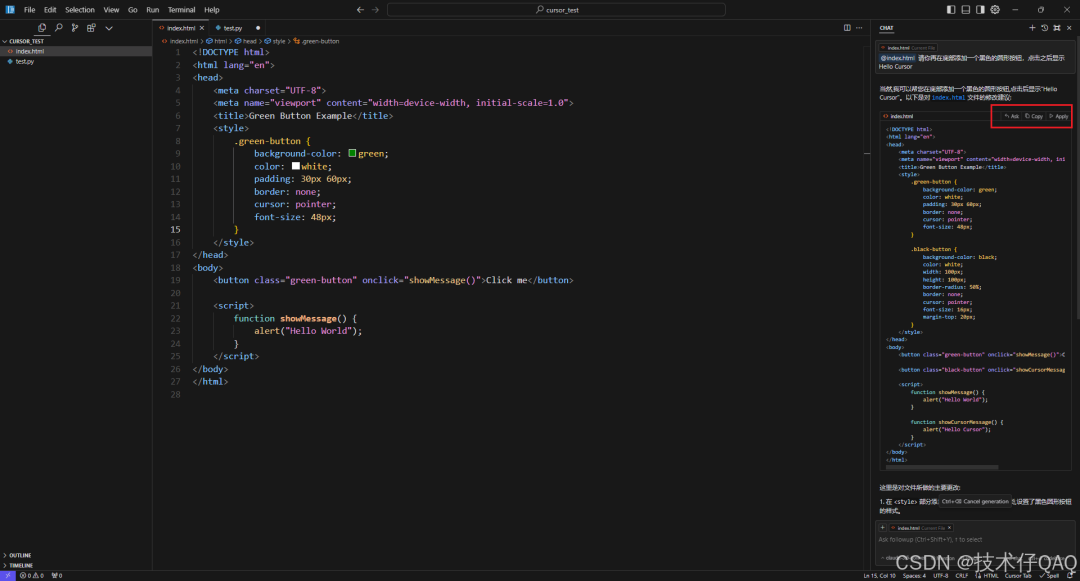This screenshot has height=581, width=1080.
Task: Apply the suggested code to file
Action: pos(1059,116)
